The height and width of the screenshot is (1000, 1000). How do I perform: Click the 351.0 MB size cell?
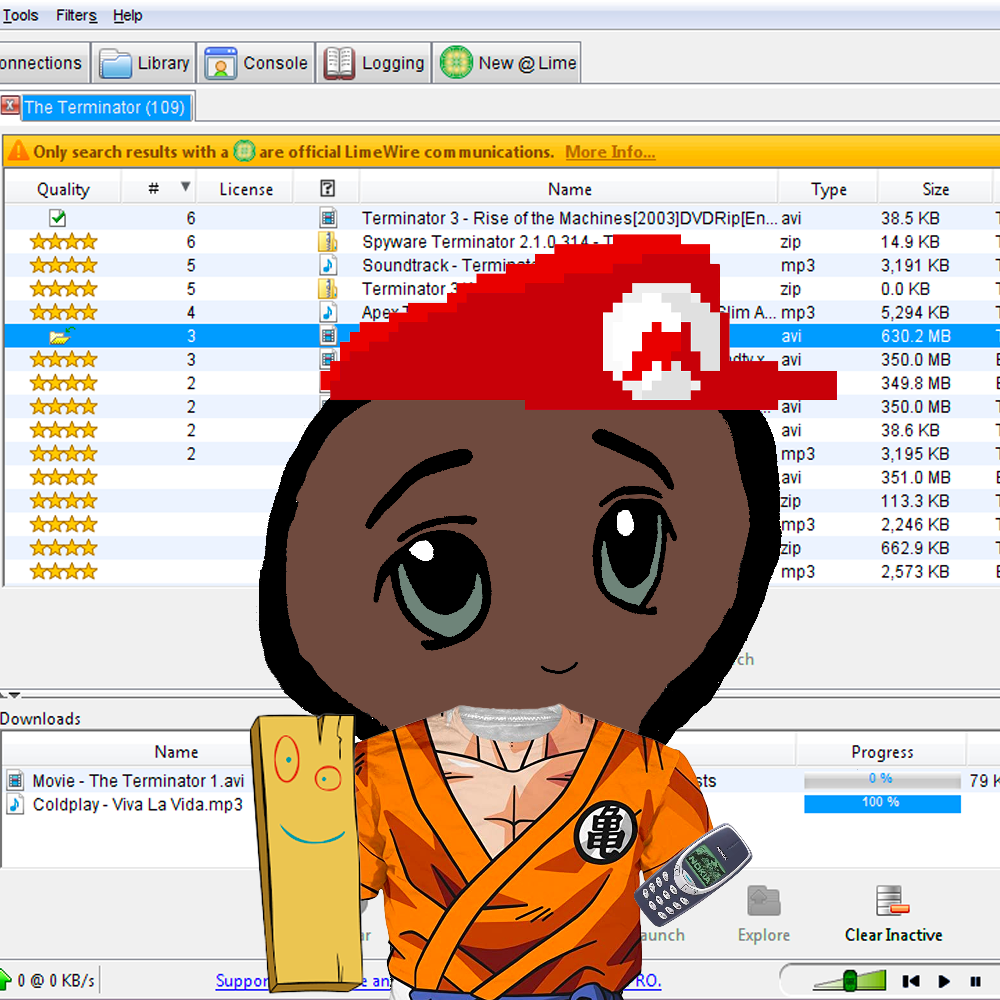click(x=916, y=478)
